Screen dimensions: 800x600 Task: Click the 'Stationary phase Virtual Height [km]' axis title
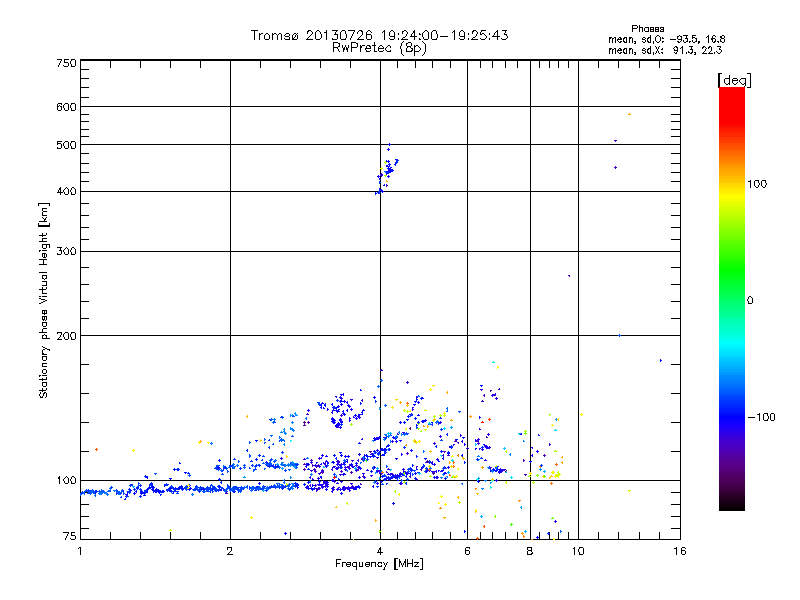coord(44,300)
